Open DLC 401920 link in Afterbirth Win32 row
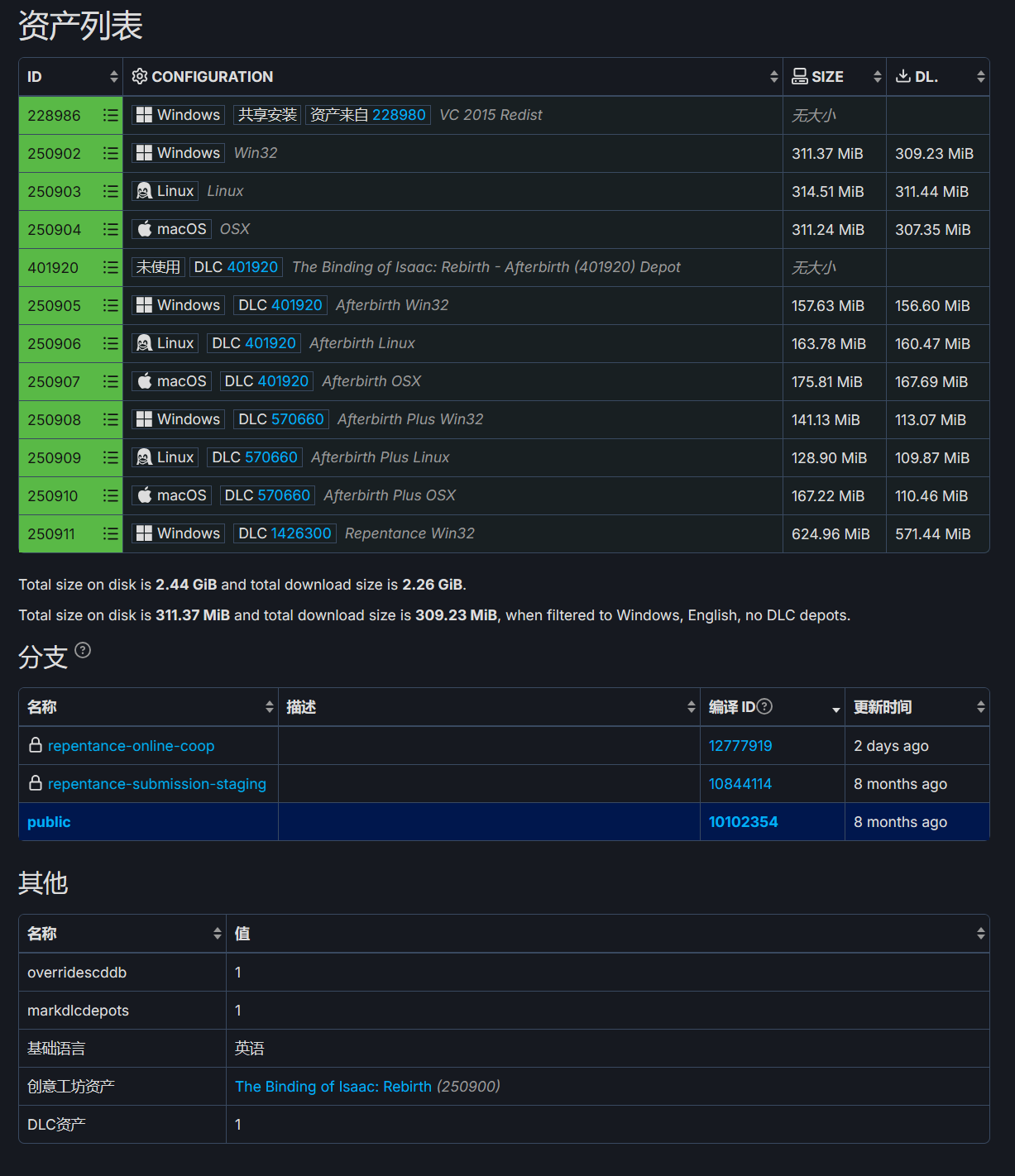The height and width of the screenshot is (1176, 1015). (x=297, y=305)
